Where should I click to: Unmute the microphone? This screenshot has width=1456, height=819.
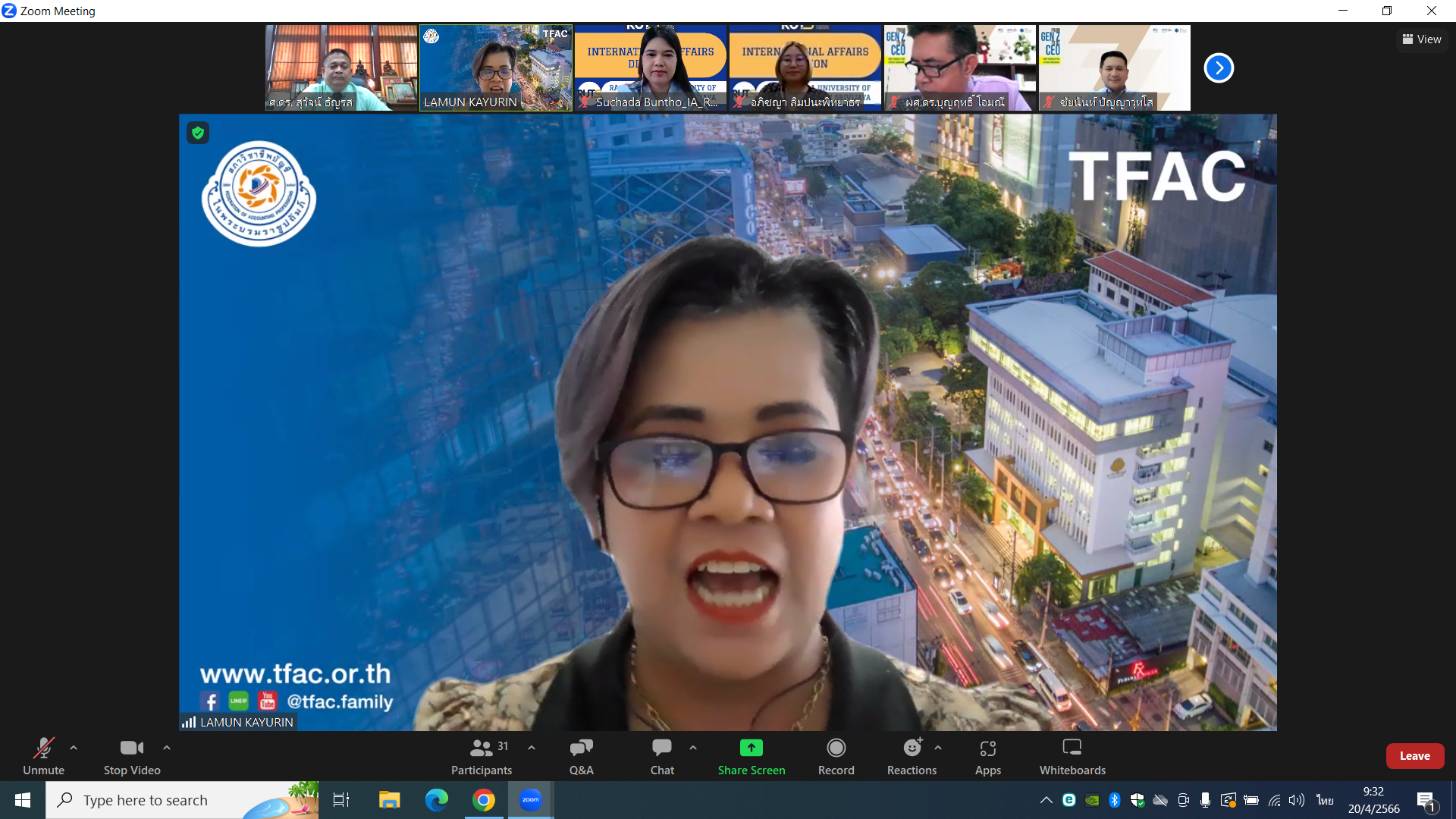(43, 756)
